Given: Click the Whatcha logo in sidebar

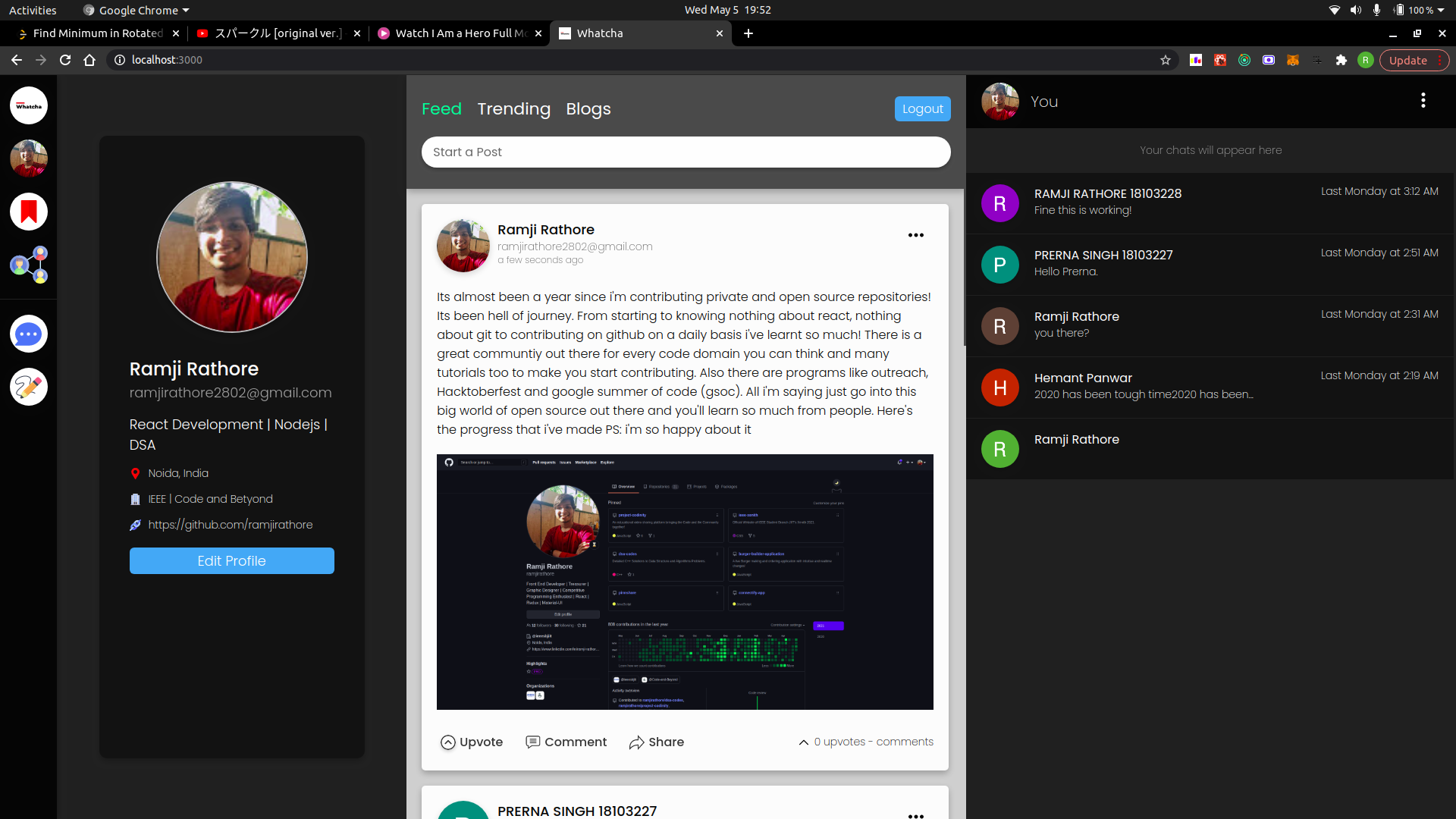Looking at the screenshot, I should [29, 105].
